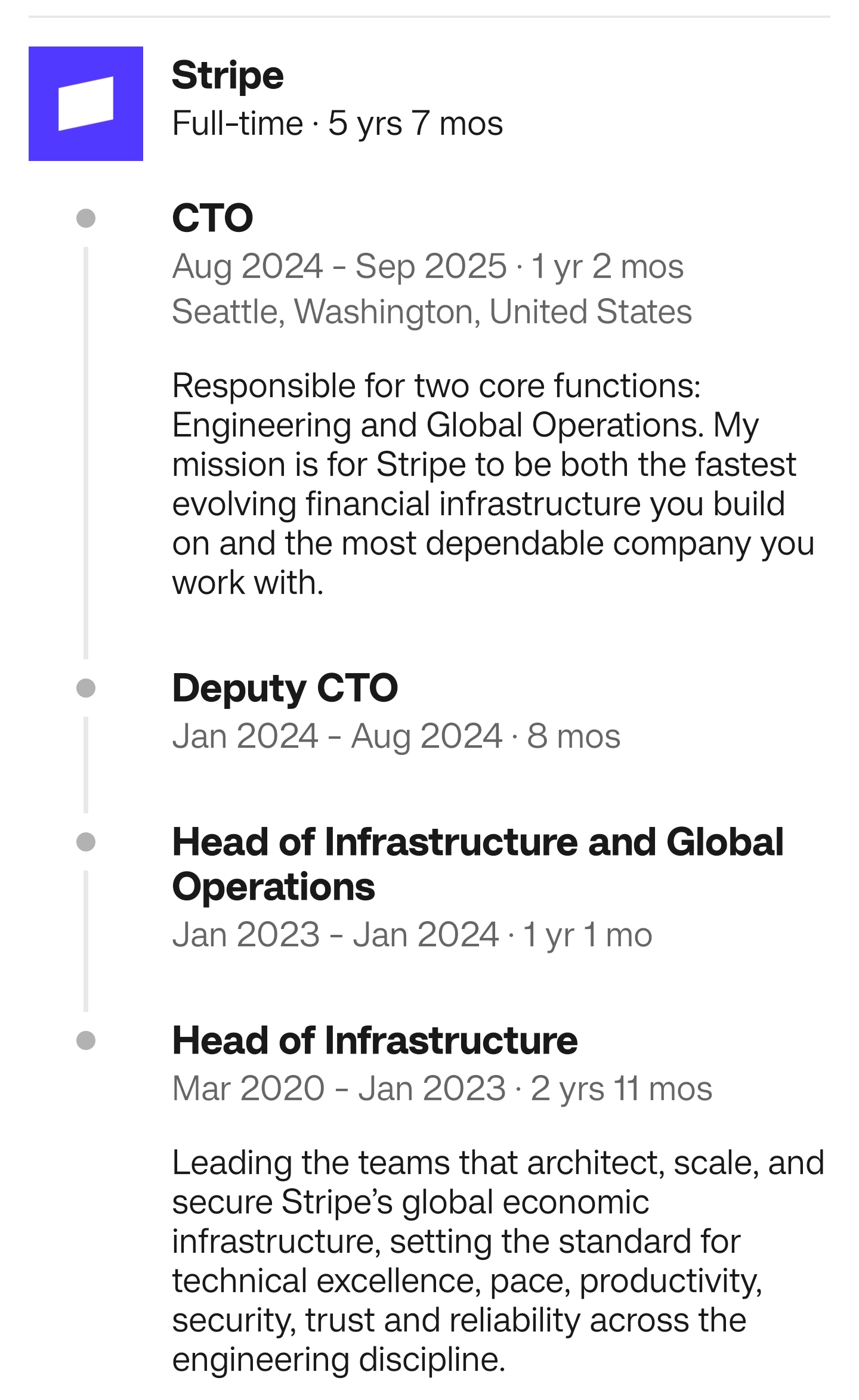Click bullet beside Head of Infrastructure and Global Operations
859x1400 pixels.
[86, 842]
